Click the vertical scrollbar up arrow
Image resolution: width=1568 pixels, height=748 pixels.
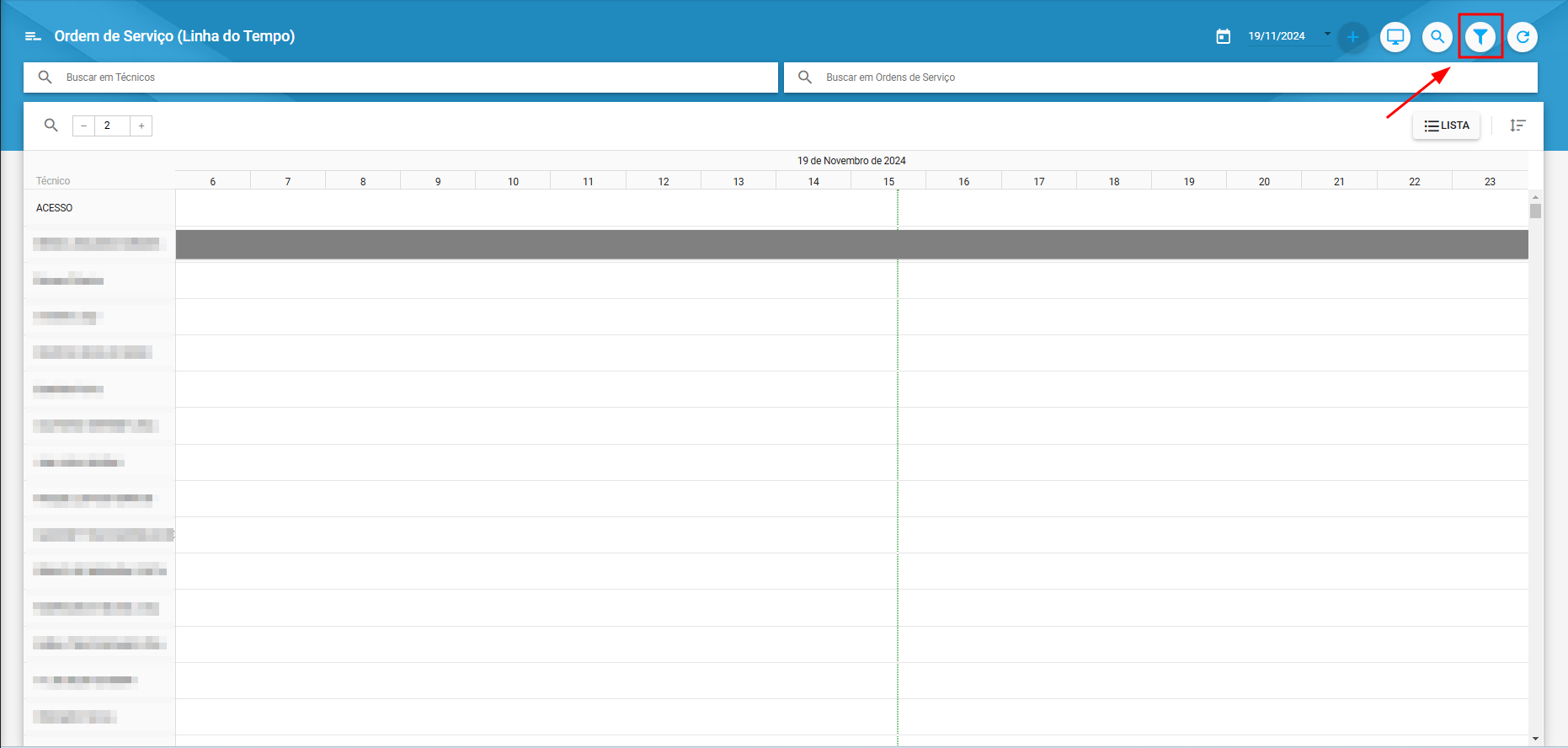point(1535,196)
